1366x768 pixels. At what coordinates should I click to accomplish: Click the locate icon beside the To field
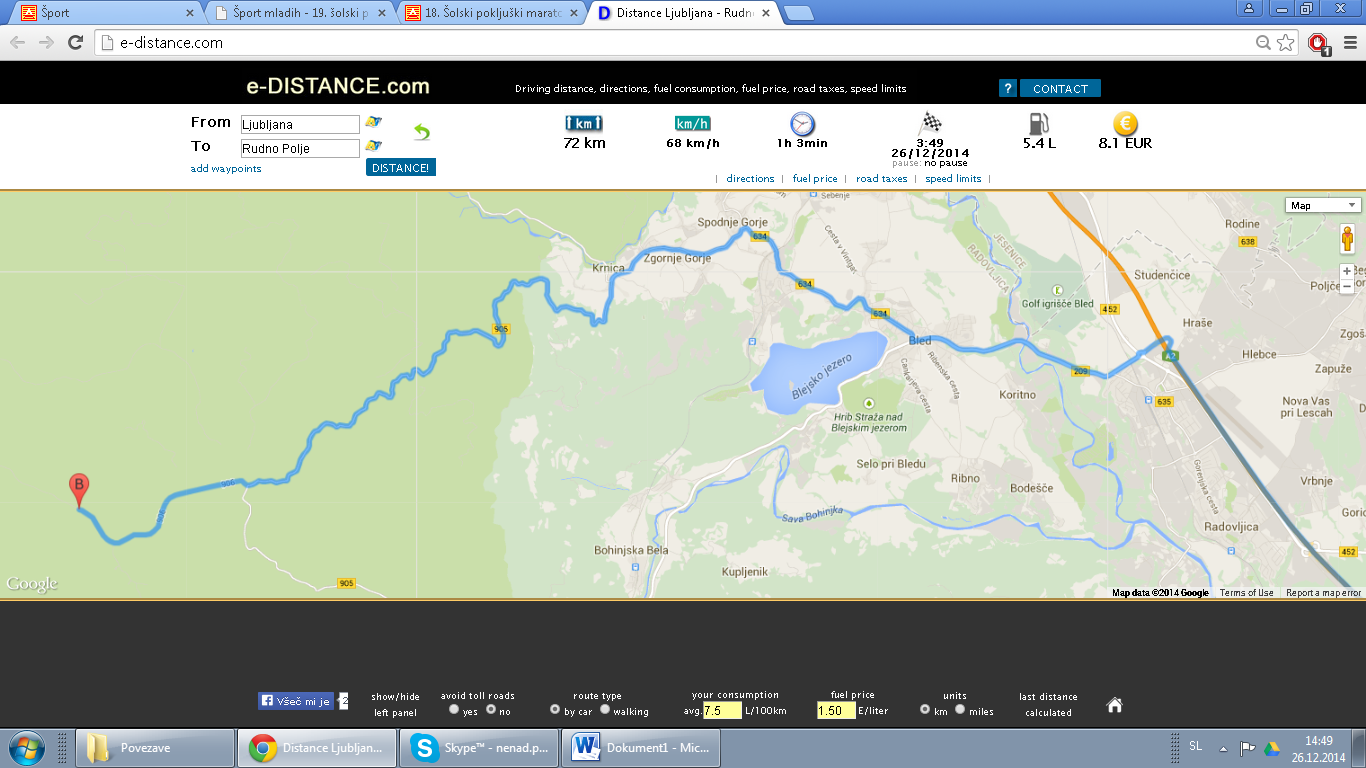click(x=373, y=146)
